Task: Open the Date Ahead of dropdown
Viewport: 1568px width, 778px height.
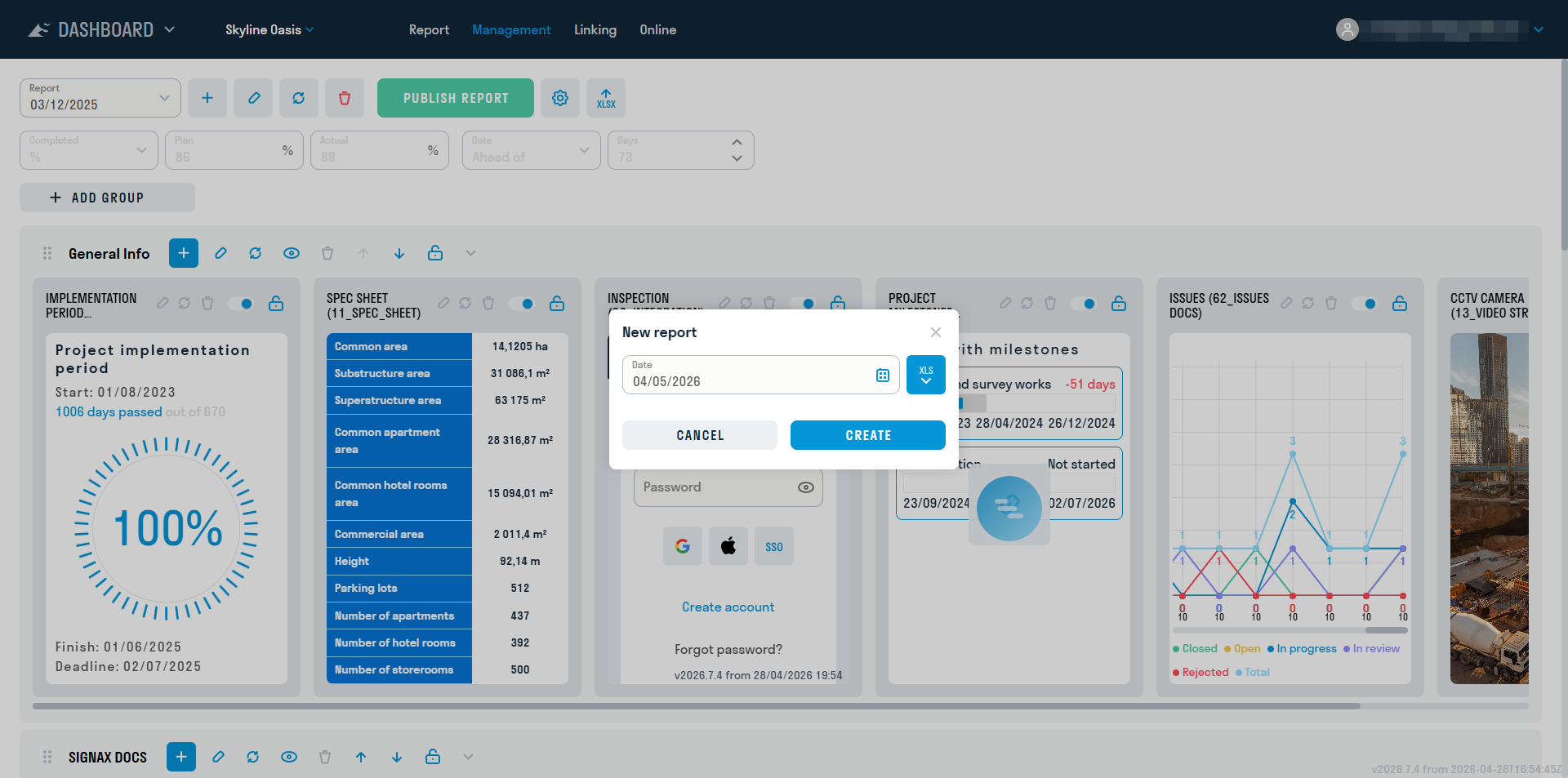Action: coord(531,150)
